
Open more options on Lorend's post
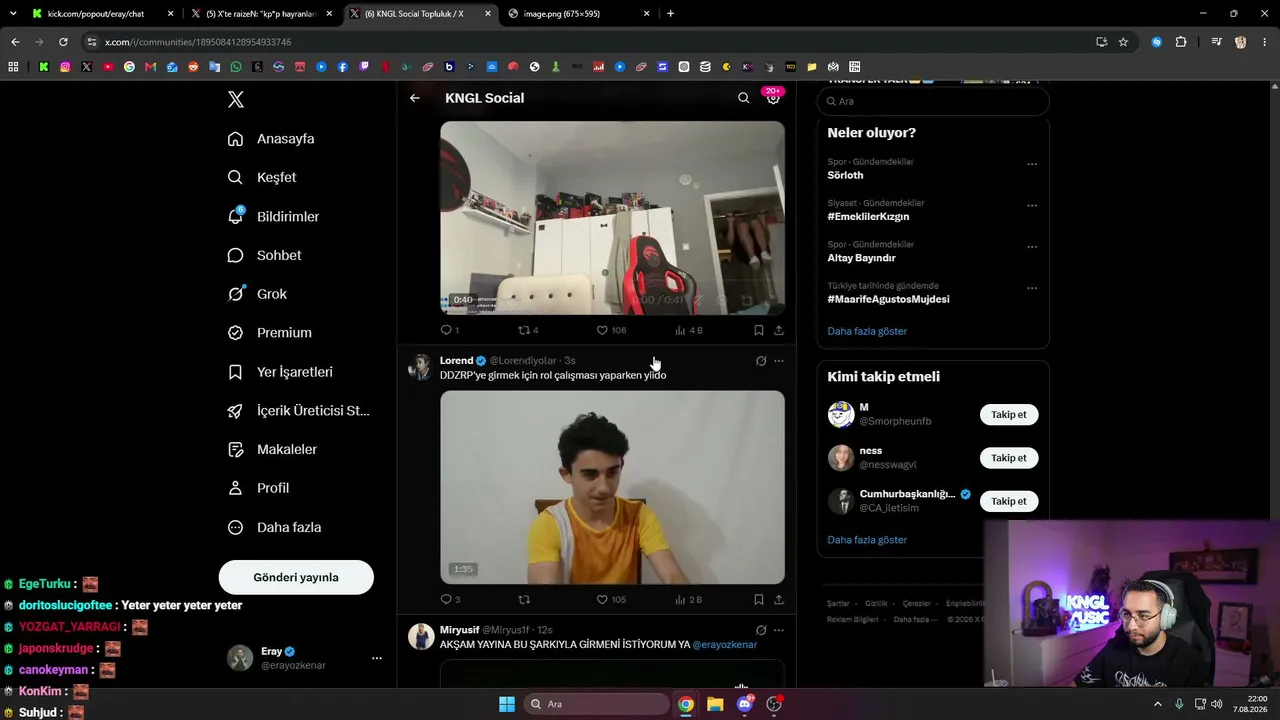point(779,361)
